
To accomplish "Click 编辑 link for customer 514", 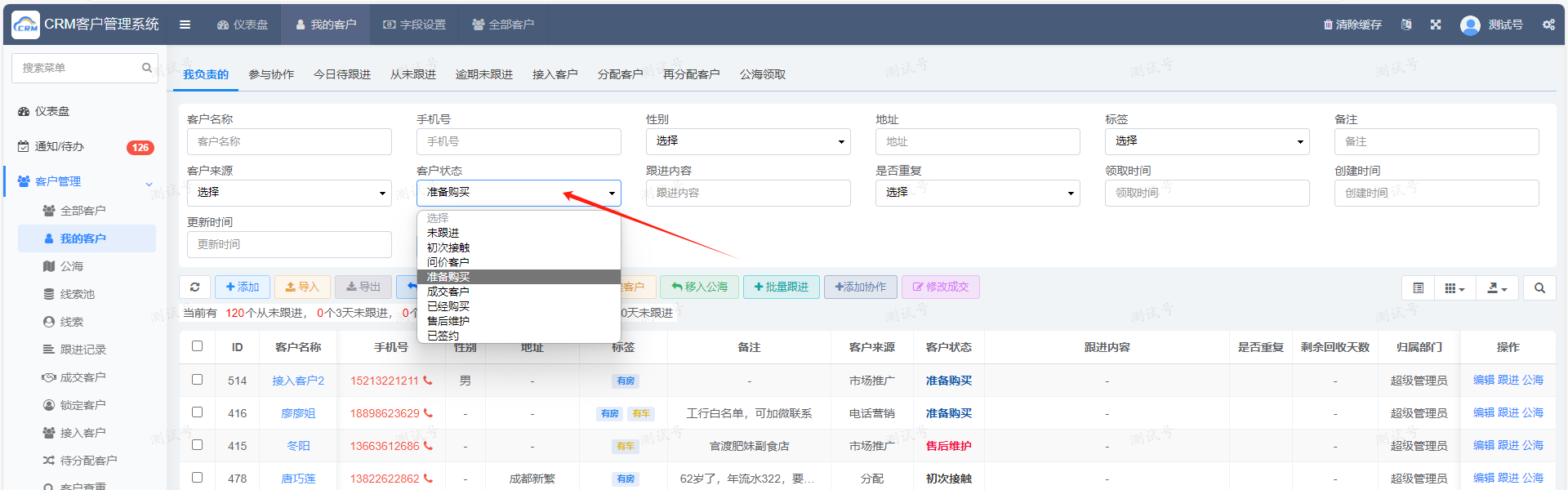I will (x=1483, y=381).
